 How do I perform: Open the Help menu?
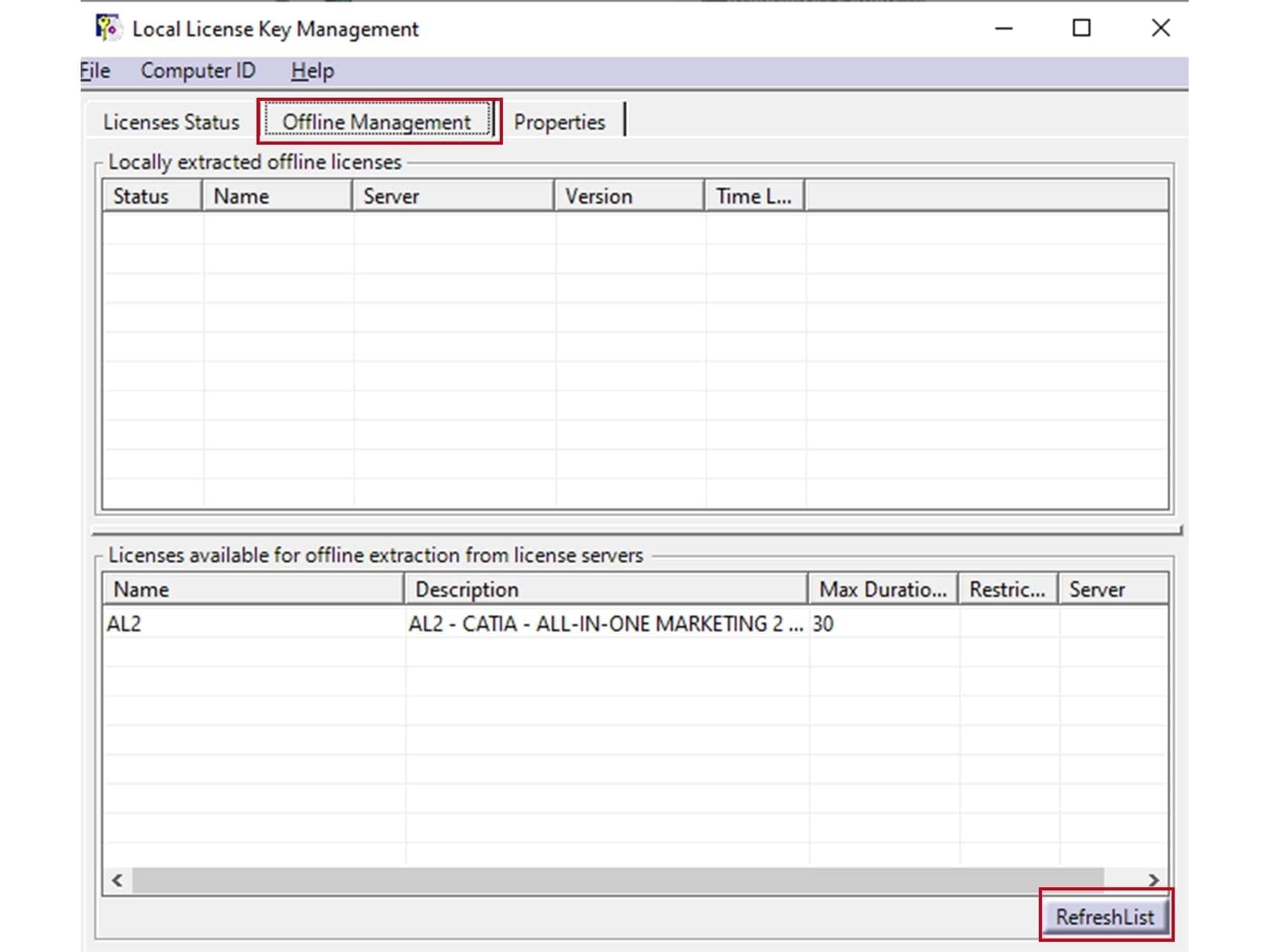tap(312, 70)
